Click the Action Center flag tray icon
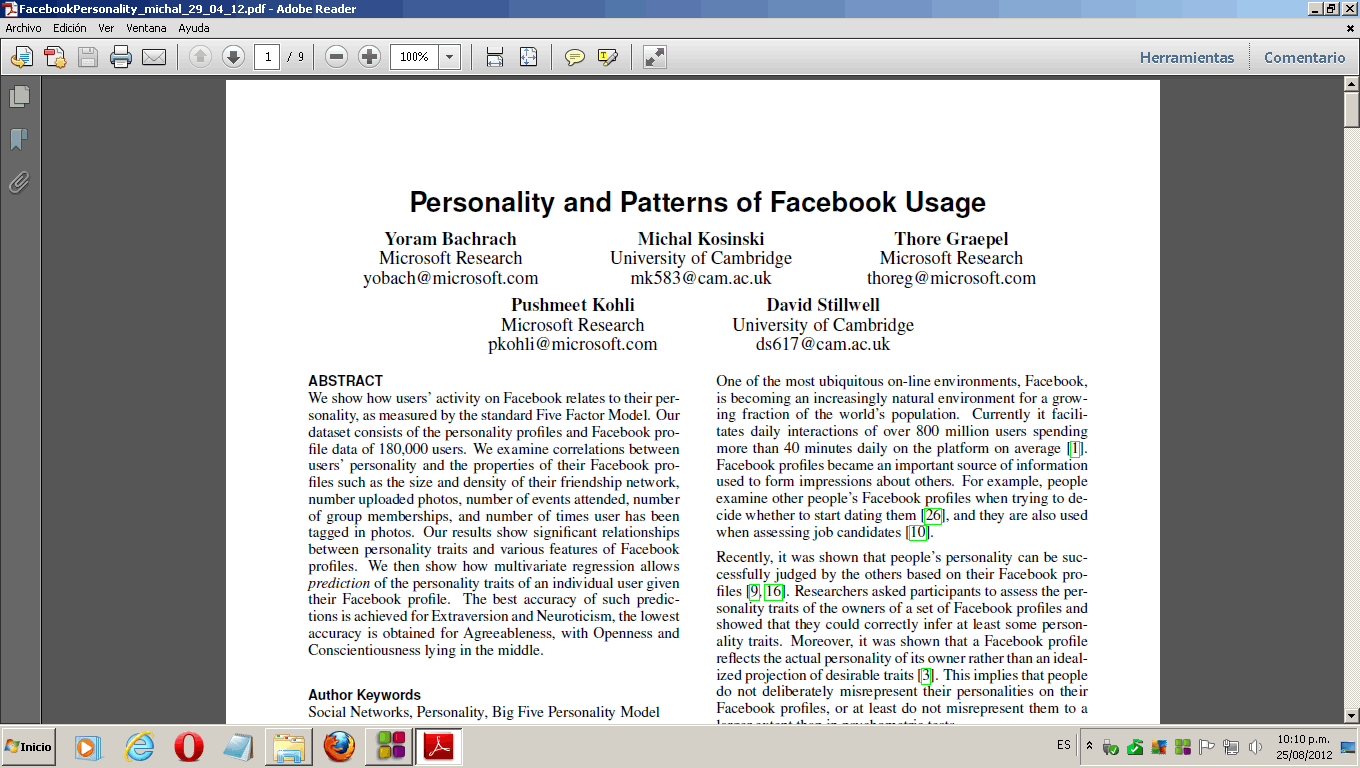The image size is (1360, 768). [1208, 747]
